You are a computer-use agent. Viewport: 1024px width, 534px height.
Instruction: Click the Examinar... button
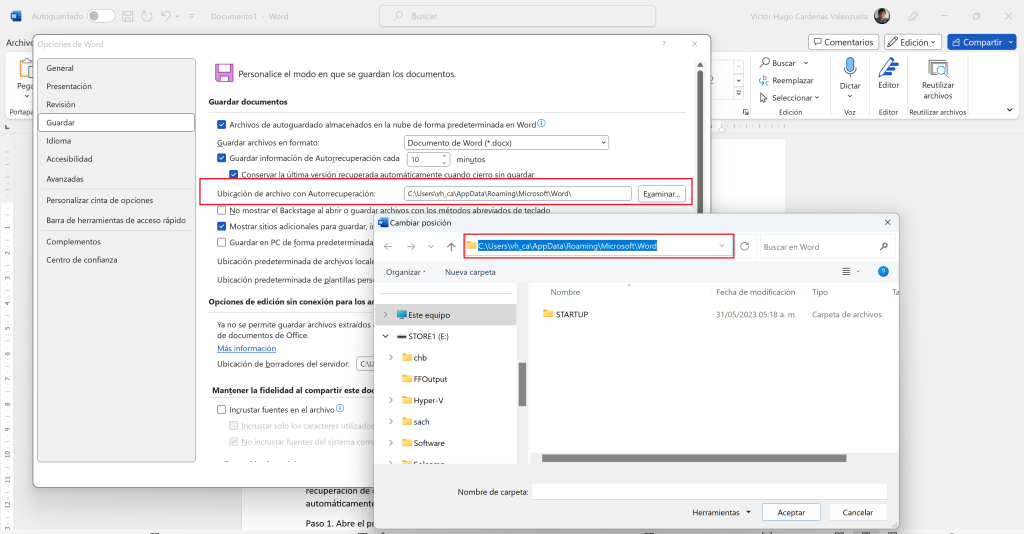(661, 194)
